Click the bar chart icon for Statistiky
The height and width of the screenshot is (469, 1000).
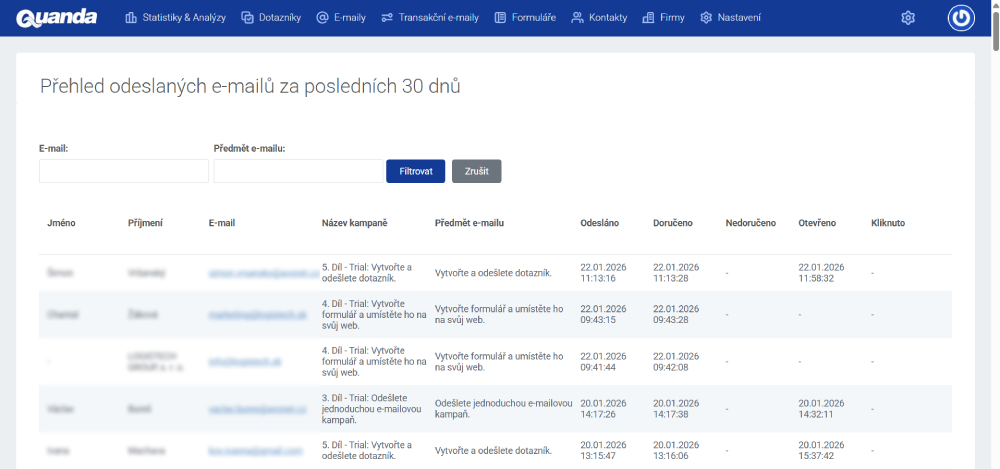tap(131, 18)
